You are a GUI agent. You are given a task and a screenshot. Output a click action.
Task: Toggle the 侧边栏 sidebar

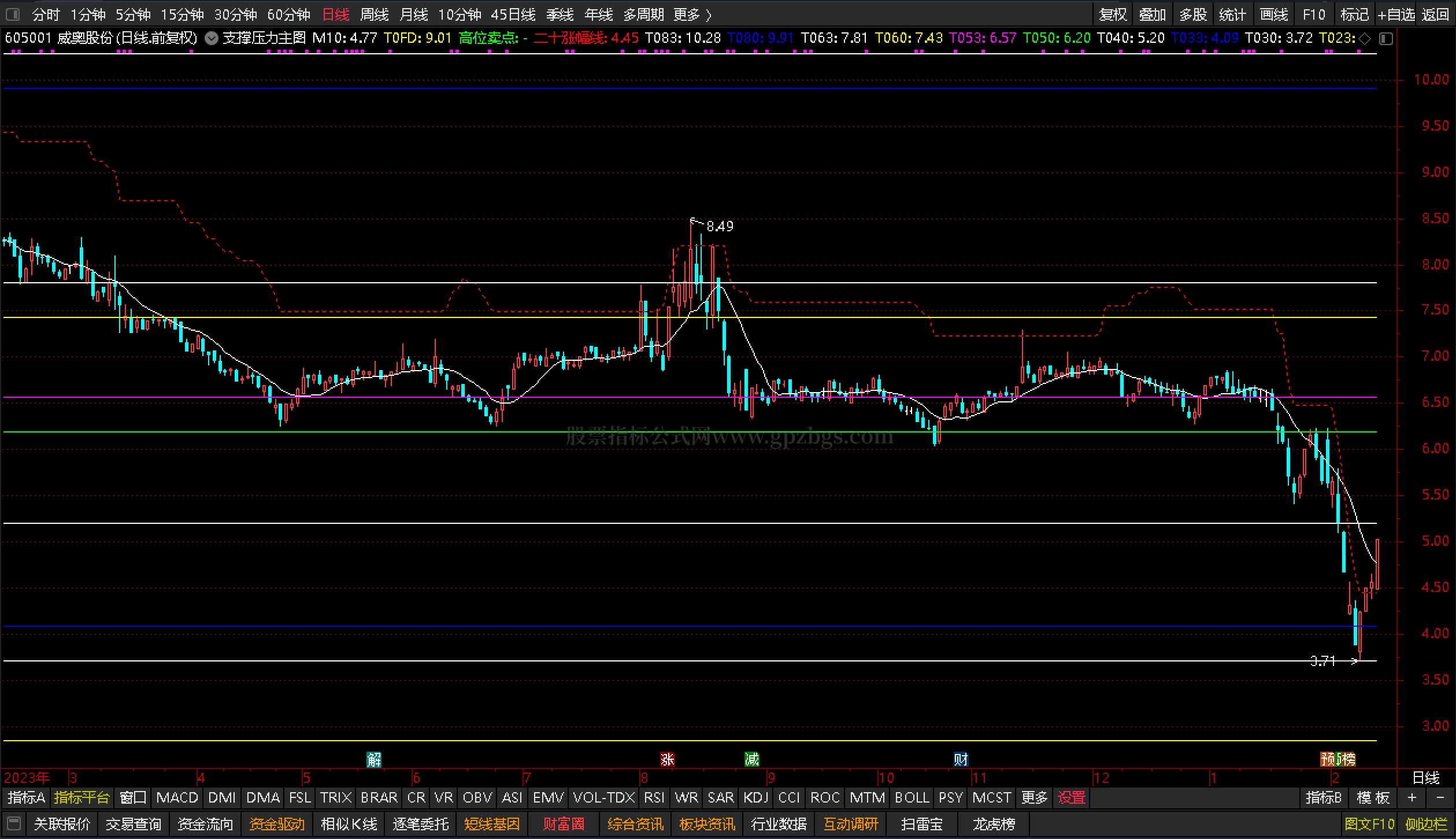tap(1426, 823)
